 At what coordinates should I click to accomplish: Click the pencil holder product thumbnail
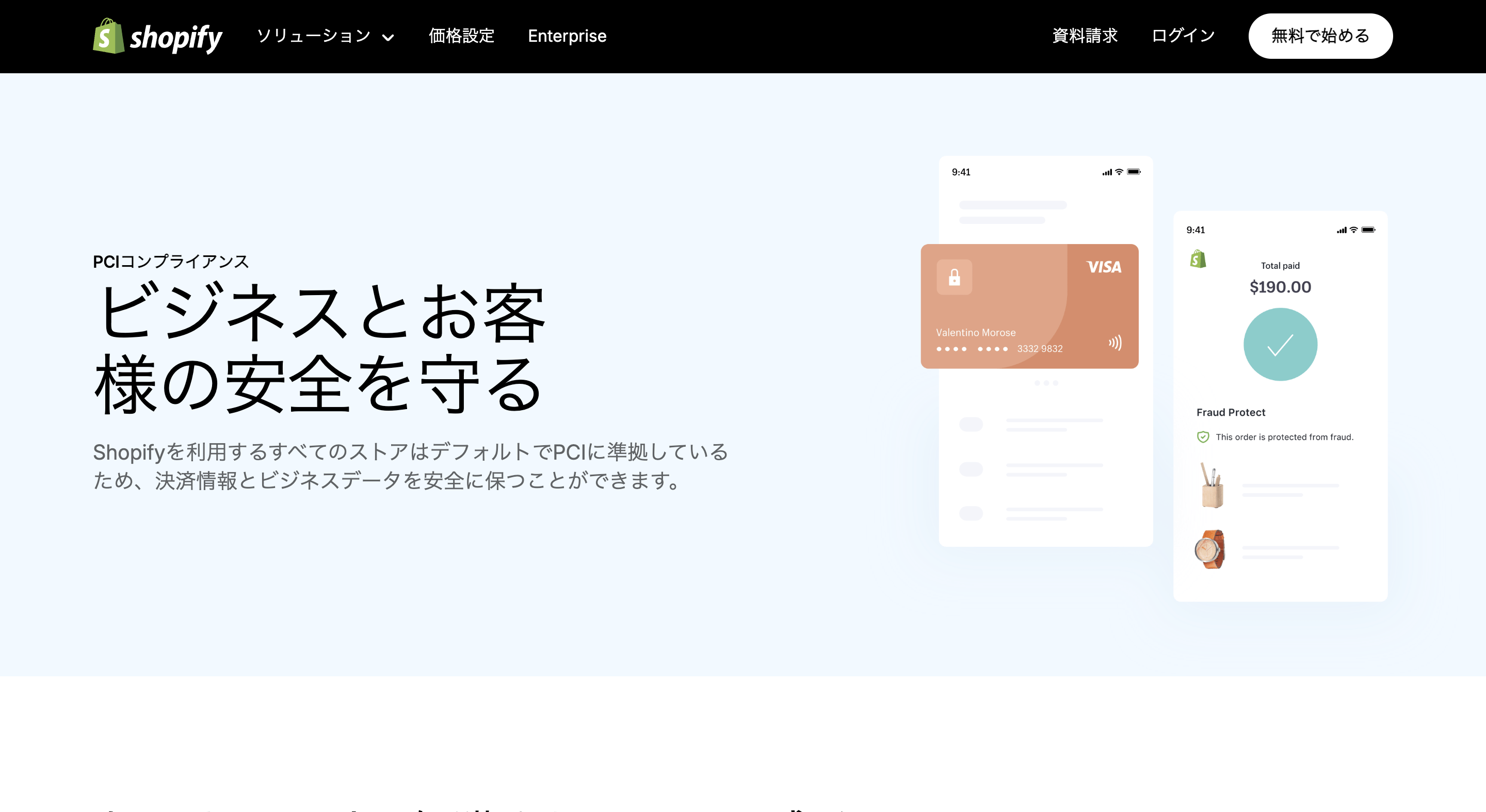(x=1212, y=486)
